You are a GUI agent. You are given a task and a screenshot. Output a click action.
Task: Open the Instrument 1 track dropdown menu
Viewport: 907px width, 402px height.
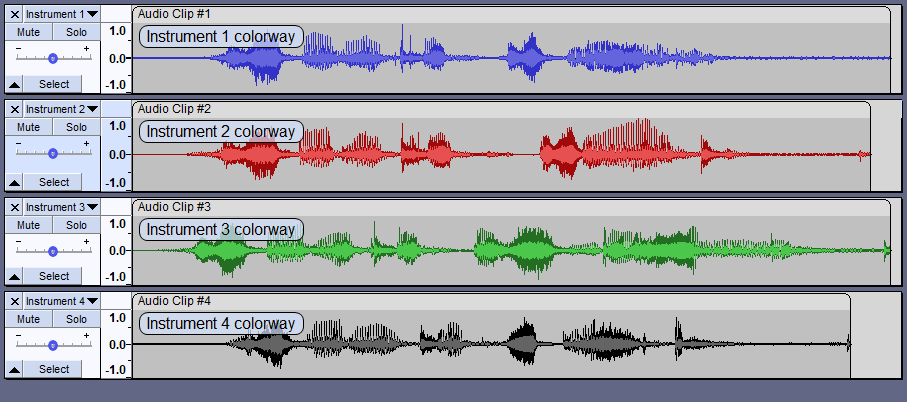pos(62,14)
